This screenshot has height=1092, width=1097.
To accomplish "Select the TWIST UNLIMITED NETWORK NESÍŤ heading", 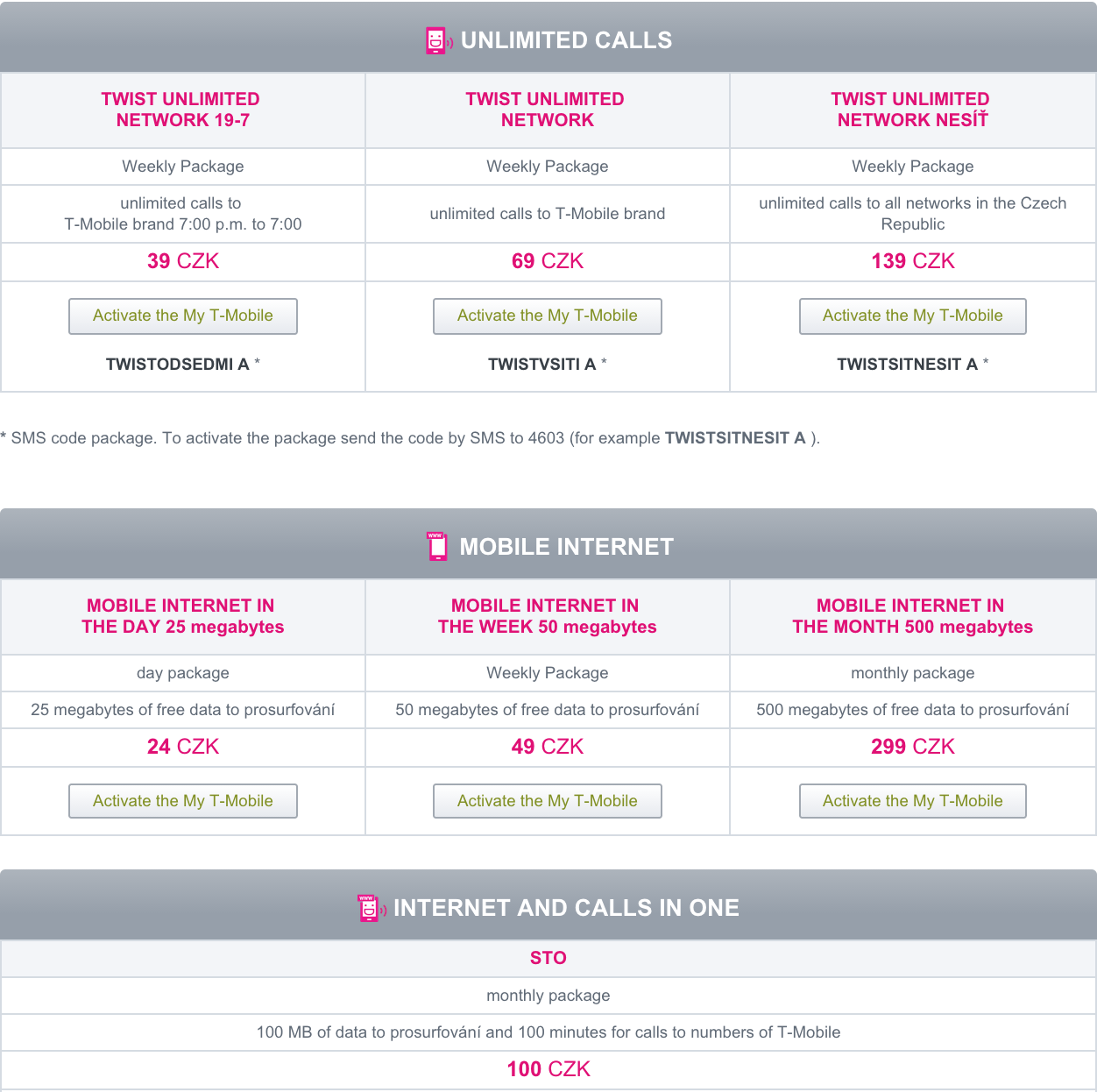I will click(912, 110).
